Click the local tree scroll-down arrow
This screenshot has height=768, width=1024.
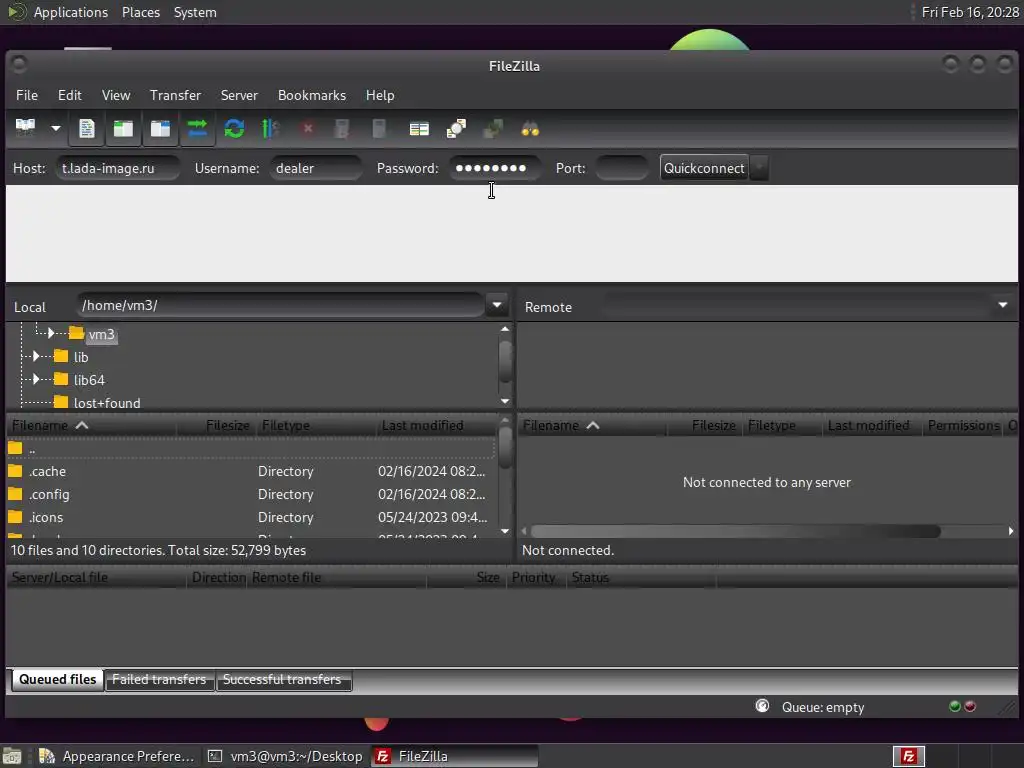[x=505, y=401]
